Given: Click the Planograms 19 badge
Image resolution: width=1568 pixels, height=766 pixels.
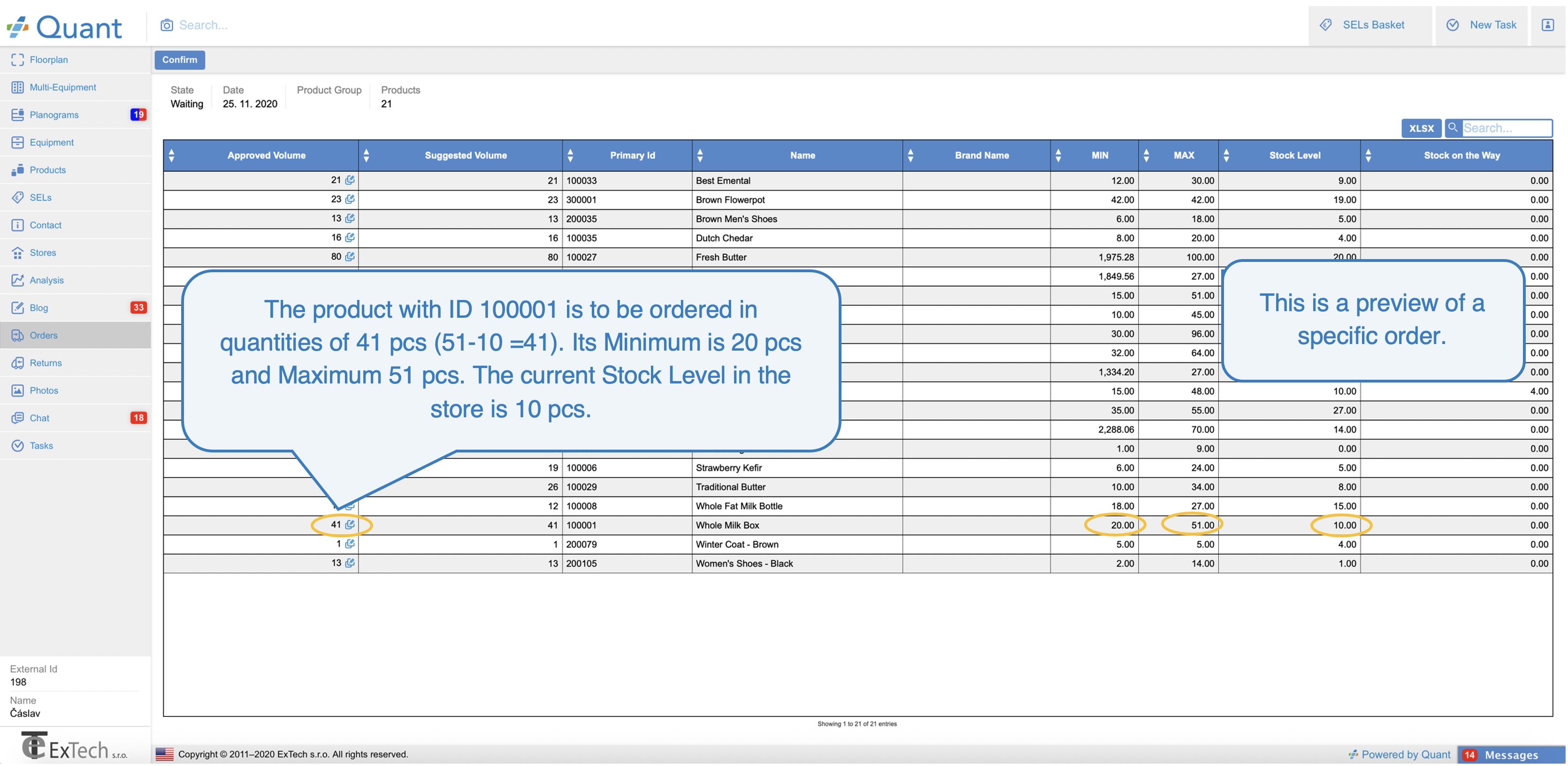Looking at the screenshot, I should pyautogui.click(x=138, y=115).
